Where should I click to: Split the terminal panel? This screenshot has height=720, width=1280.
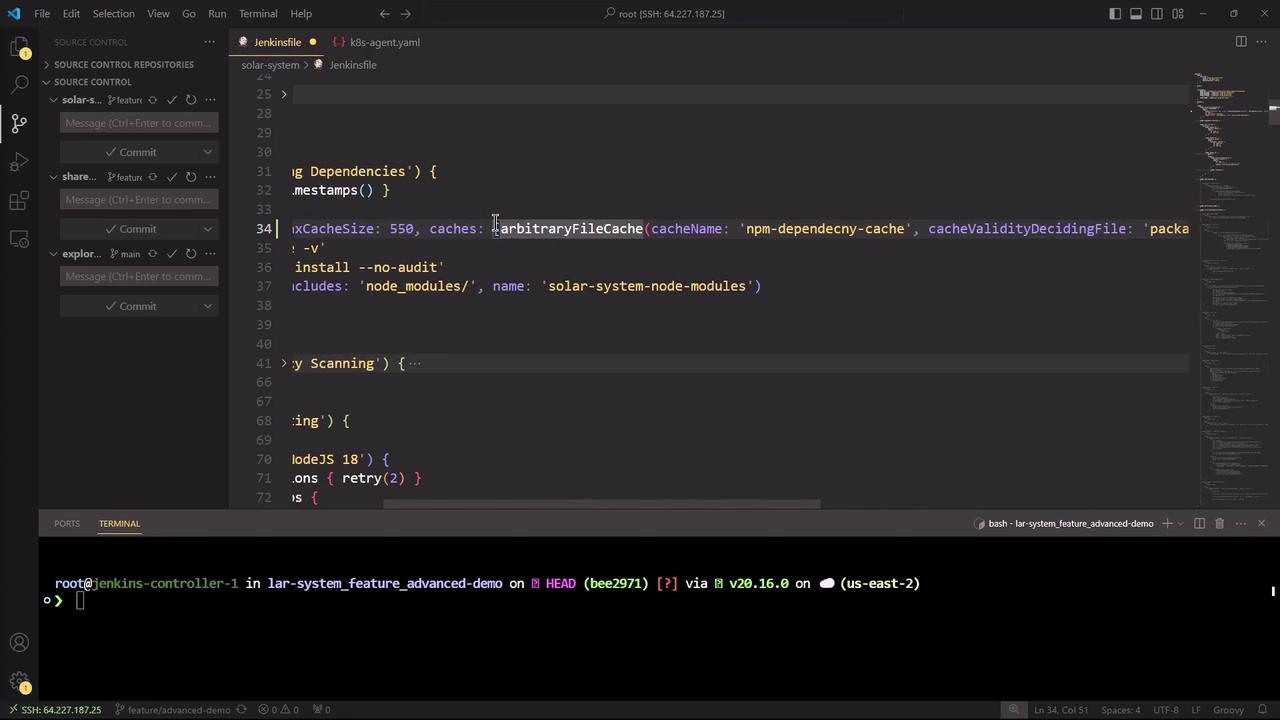click(x=1199, y=523)
